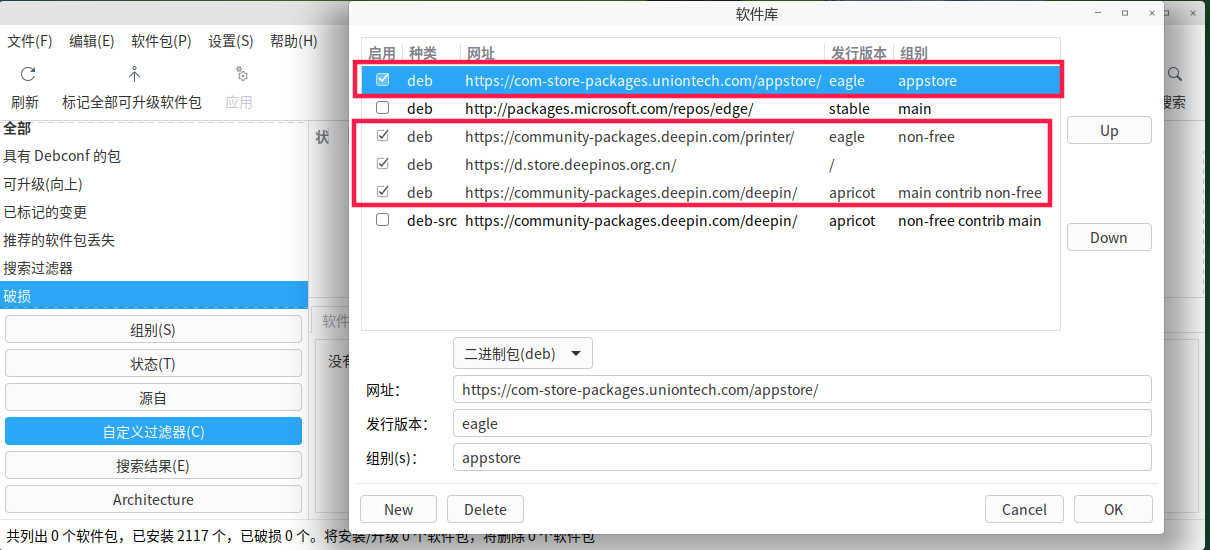Click the 搜索结果(E) button

pos(153,466)
